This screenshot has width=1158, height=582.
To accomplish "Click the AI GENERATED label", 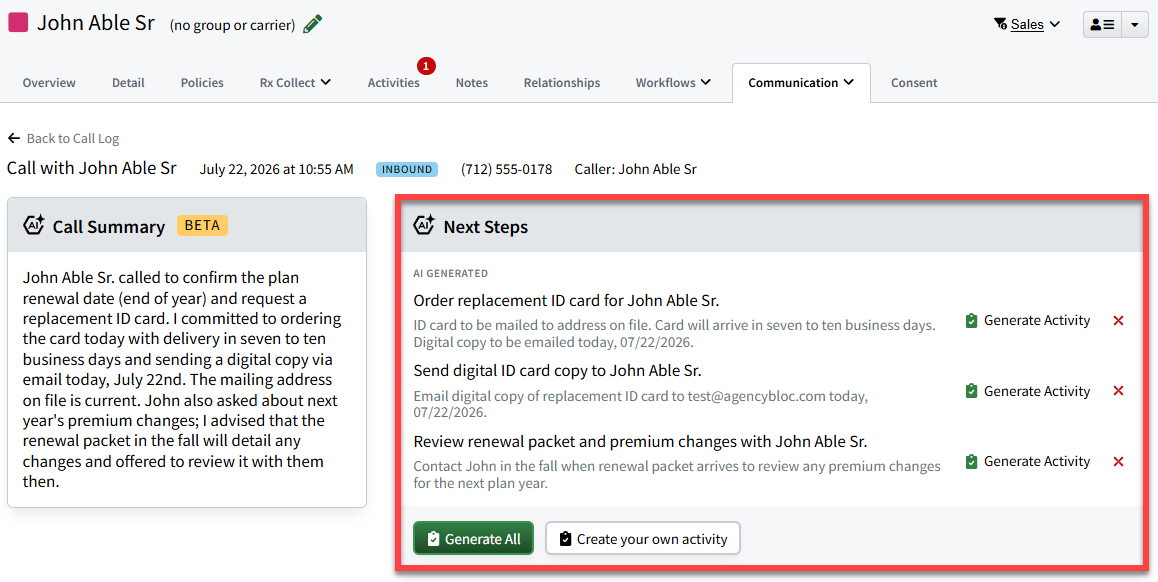I will (450, 273).
